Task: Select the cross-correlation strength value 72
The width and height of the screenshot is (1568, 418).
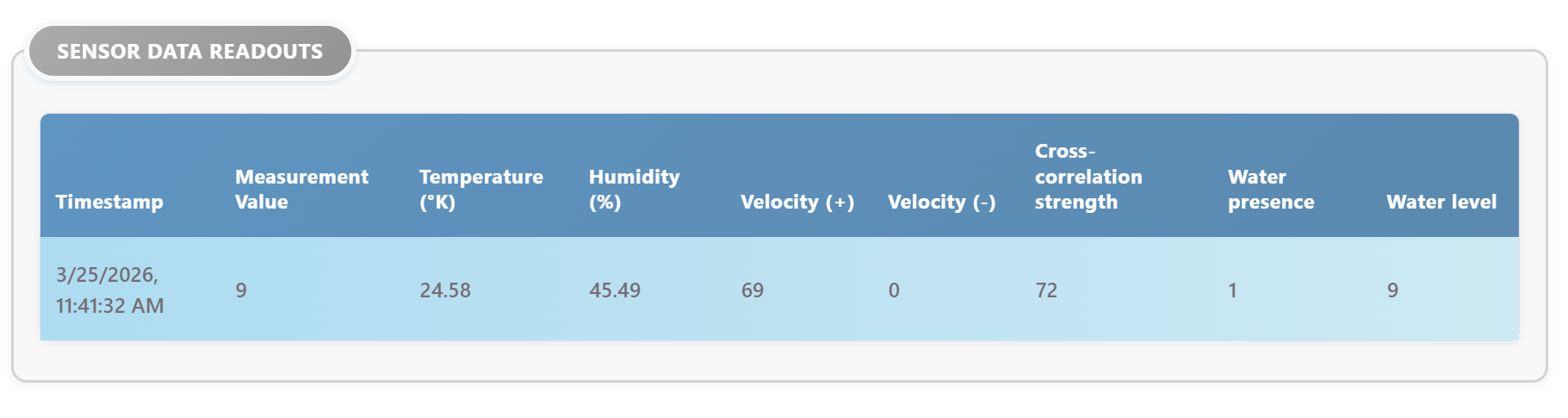Action: [1046, 290]
